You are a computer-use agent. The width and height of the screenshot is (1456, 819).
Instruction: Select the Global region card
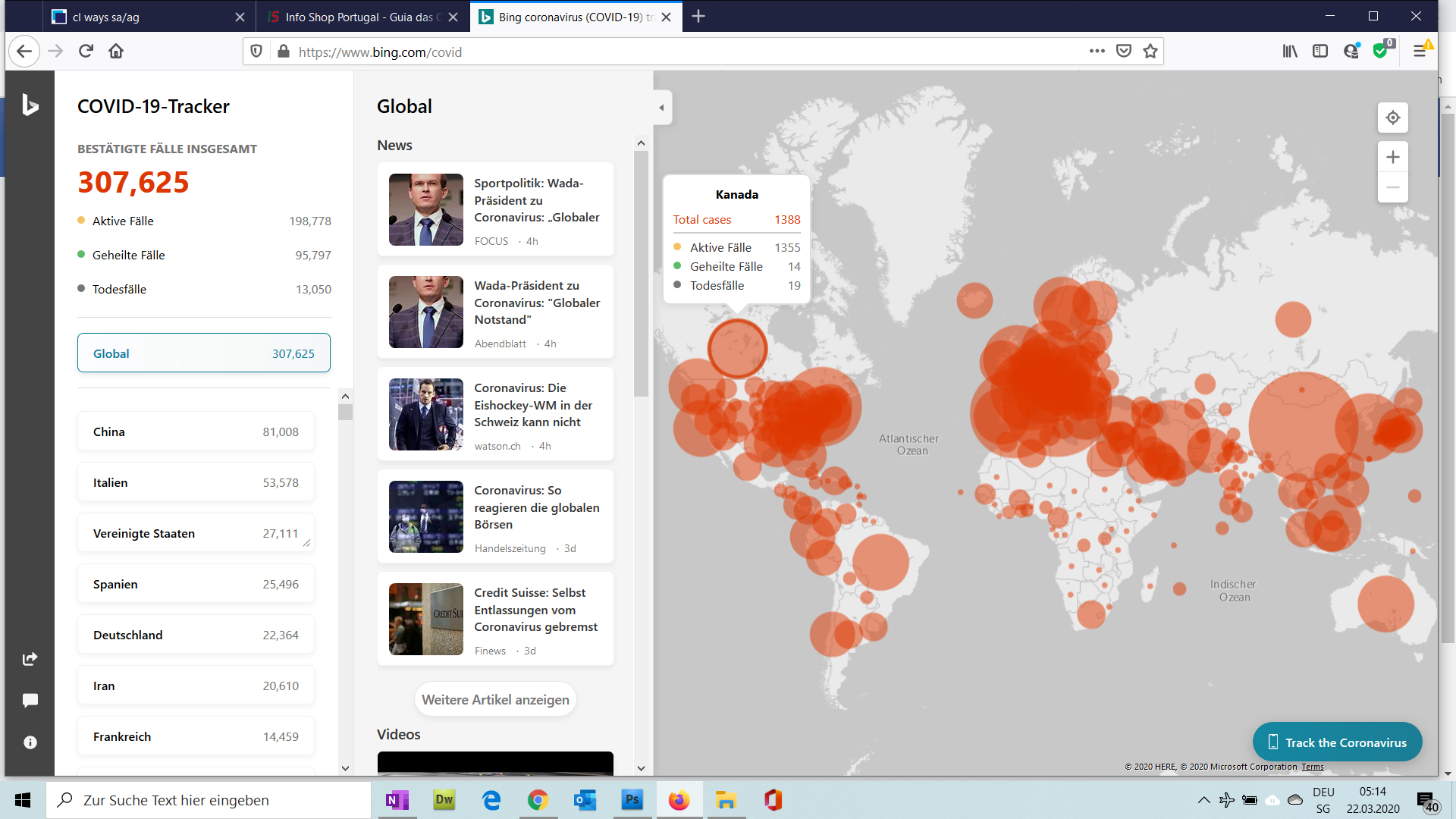203,353
